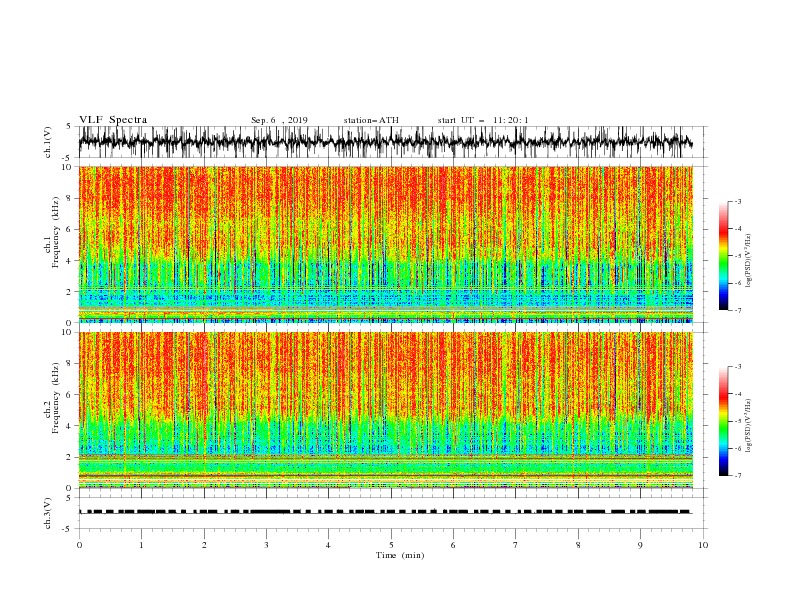Viewport: 792px width, 612px height.
Task: Click the "ch.1(V)" vertical axis label
Action: click(48, 142)
